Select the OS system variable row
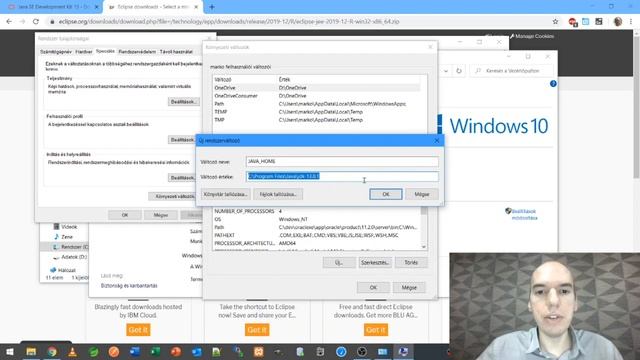The width and height of the screenshot is (640, 360). 316,219
